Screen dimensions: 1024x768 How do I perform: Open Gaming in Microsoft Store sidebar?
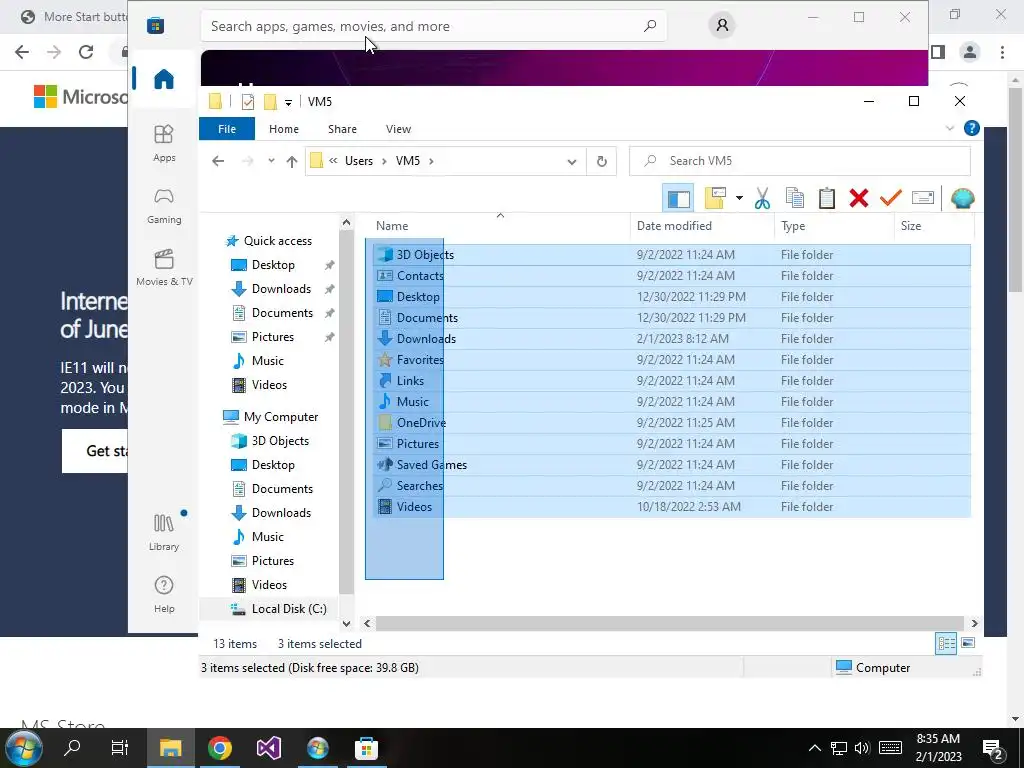click(x=164, y=205)
